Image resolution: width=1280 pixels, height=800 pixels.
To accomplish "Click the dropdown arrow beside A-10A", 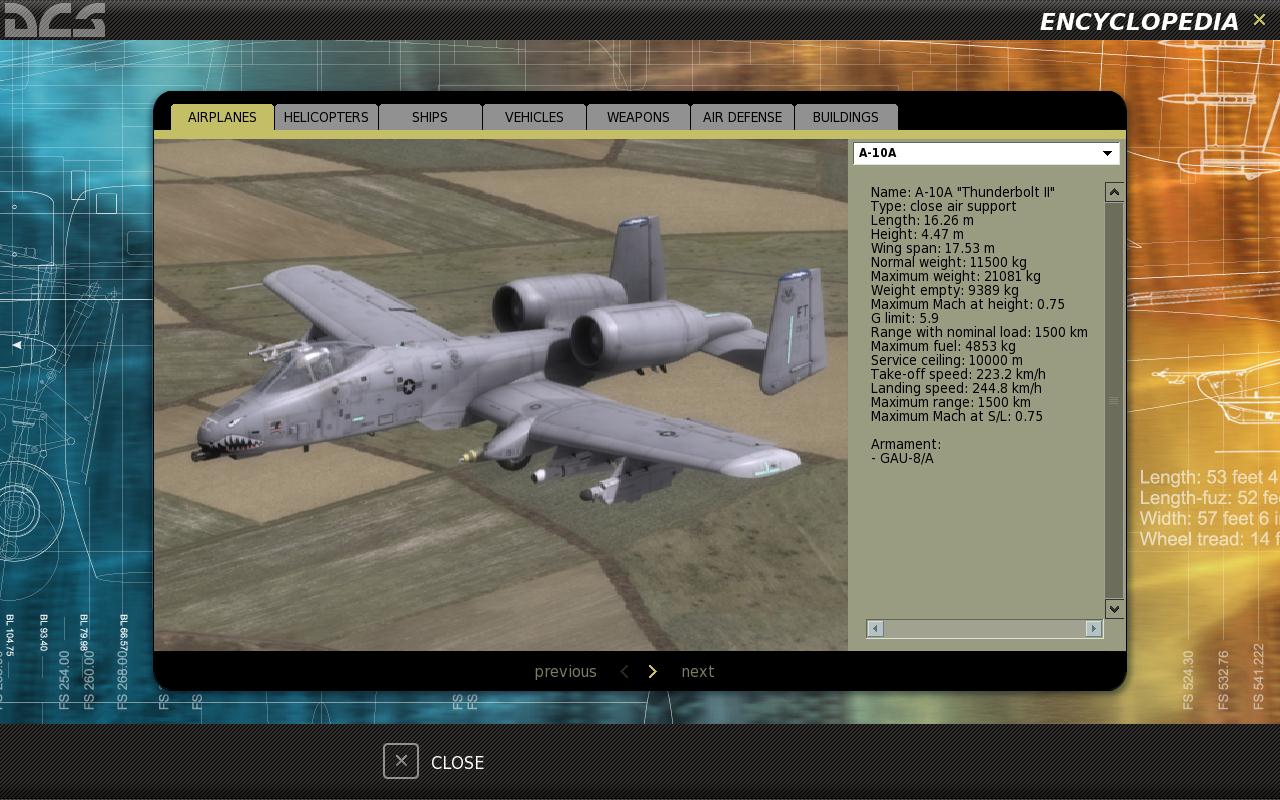I will [x=1107, y=153].
